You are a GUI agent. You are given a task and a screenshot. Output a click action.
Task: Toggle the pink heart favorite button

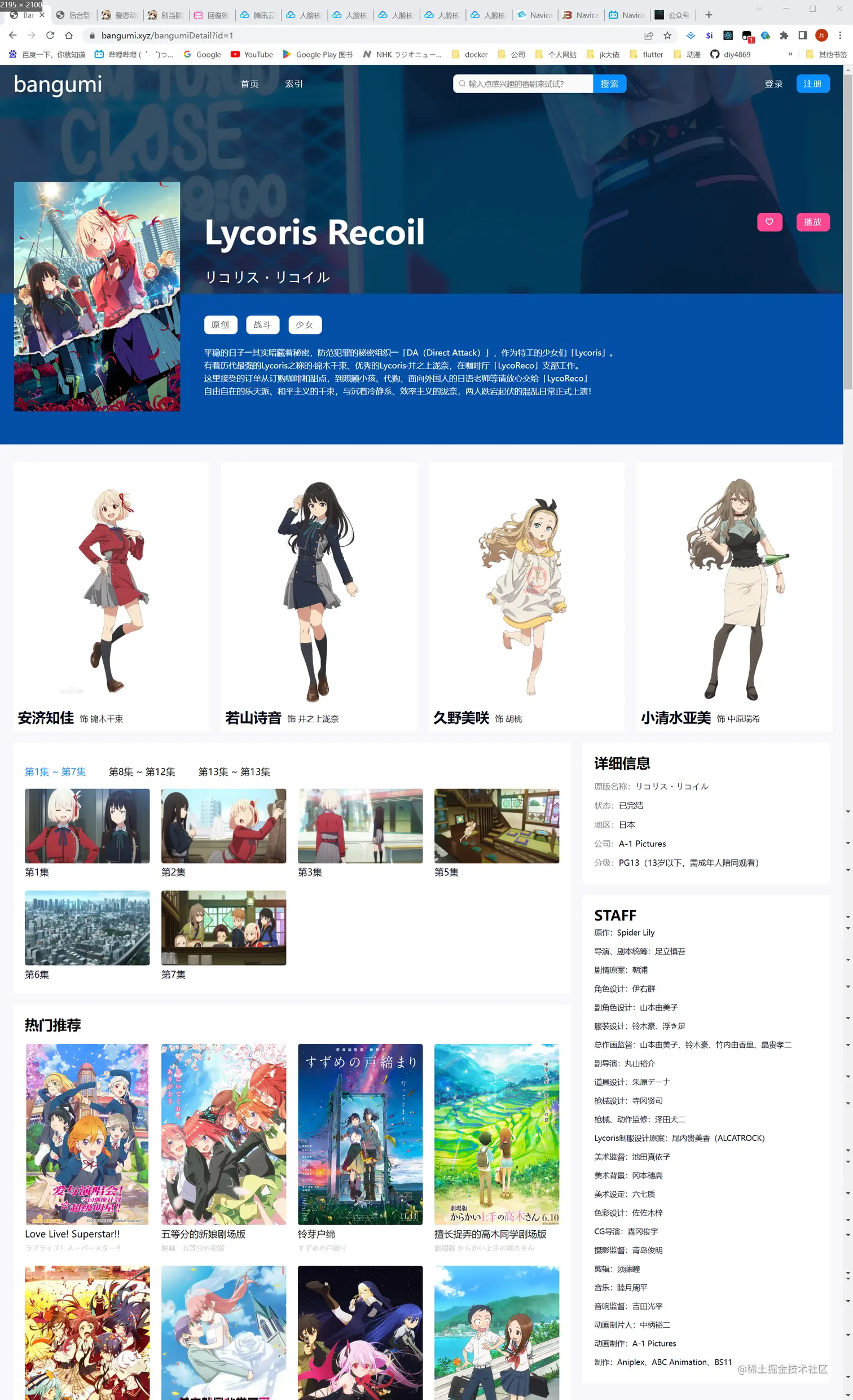(770, 222)
